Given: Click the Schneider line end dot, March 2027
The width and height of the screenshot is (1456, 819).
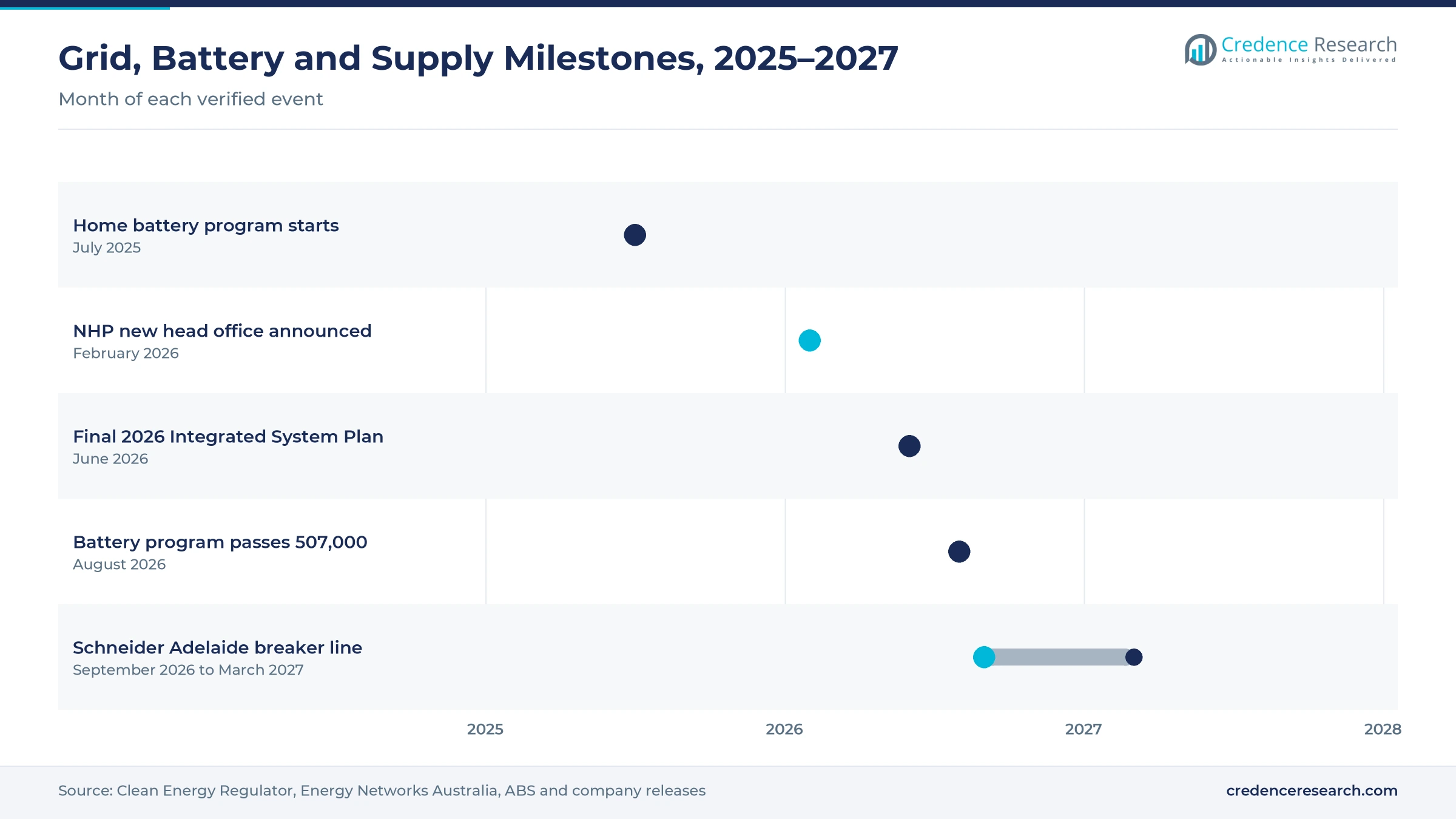Looking at the screenshot, I should pyautogui.click(x=1133, y=657).
